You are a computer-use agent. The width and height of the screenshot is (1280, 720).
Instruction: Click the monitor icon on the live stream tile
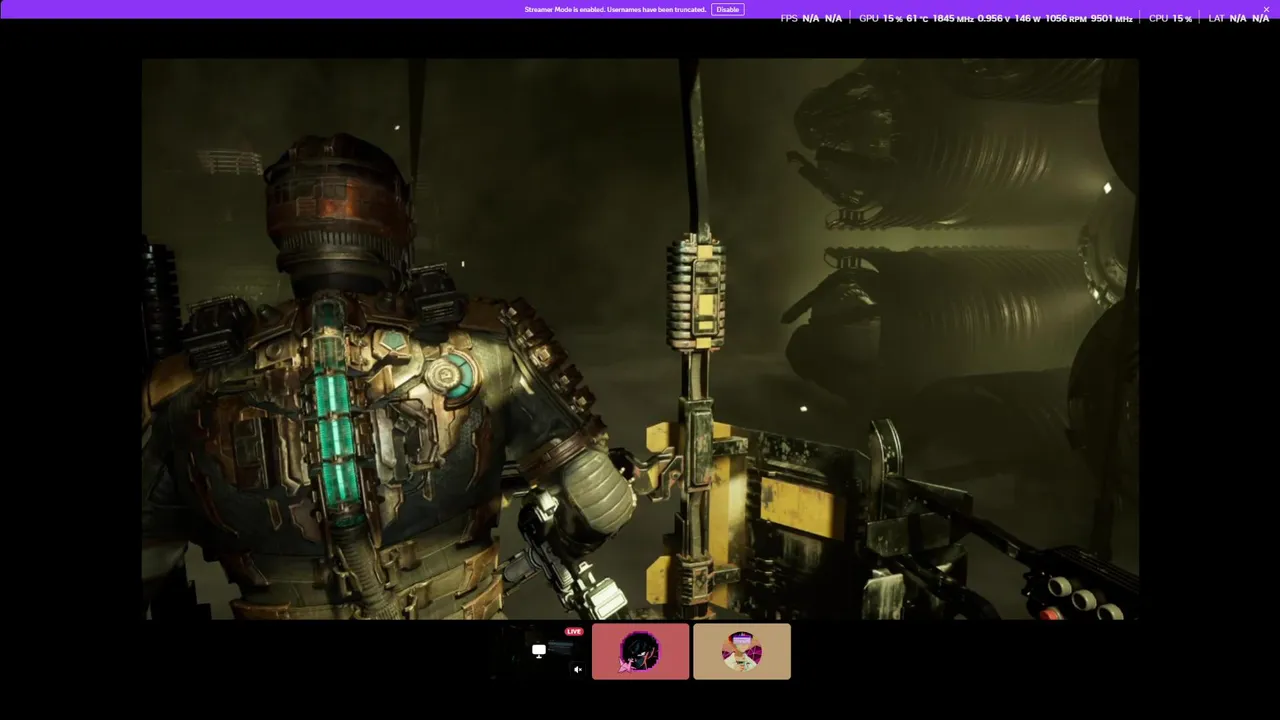pyautogui.click(x=539, y=651)
